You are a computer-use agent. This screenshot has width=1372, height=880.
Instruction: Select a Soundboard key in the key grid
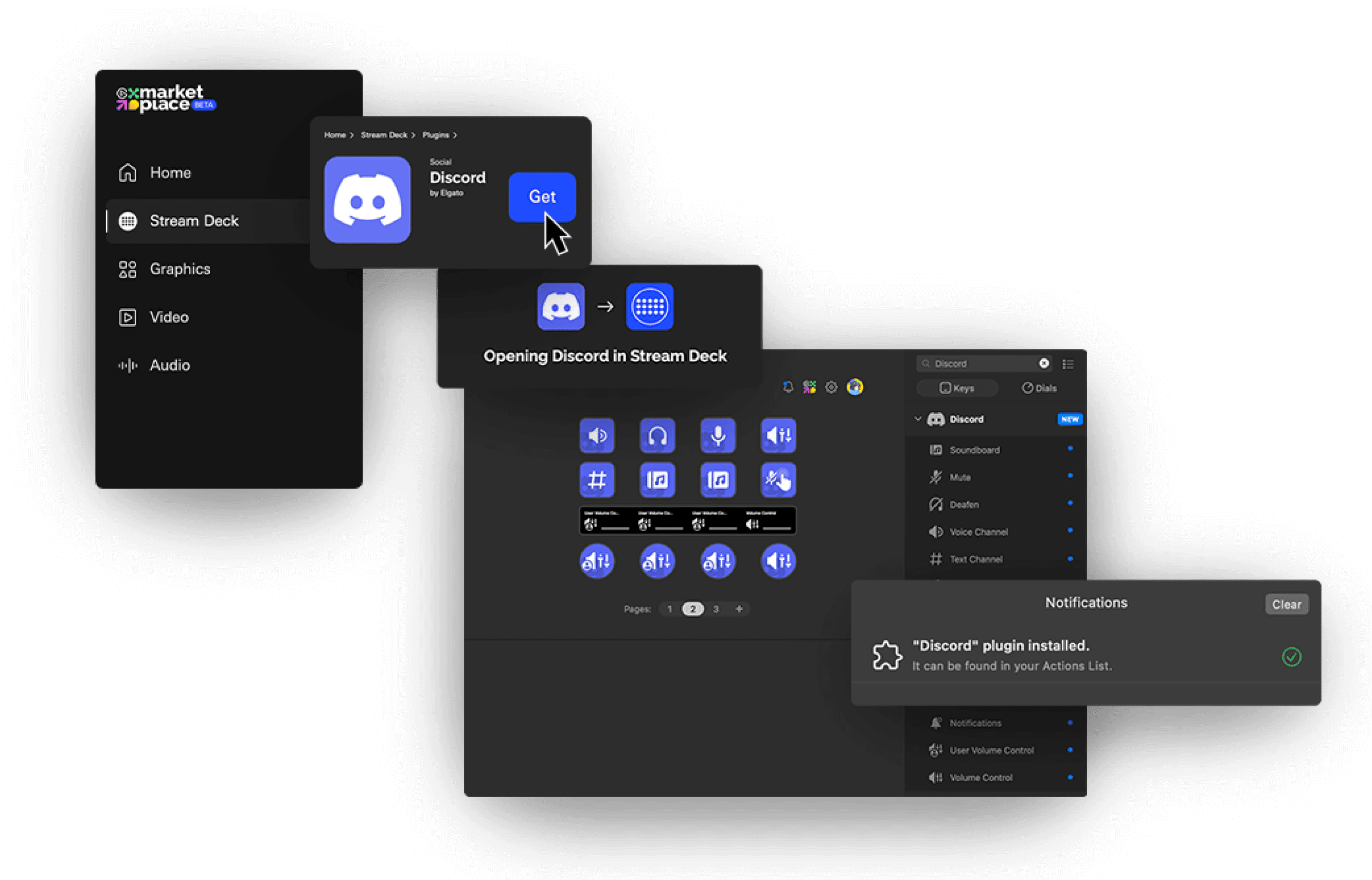tap(657, 480)
